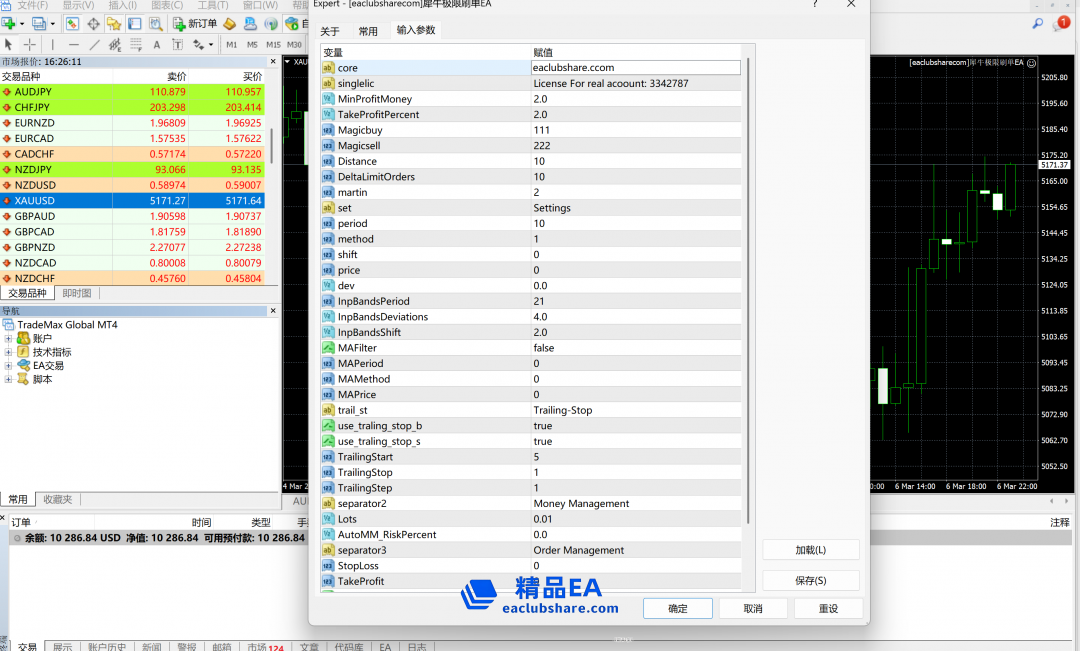Select the Draw trendline tool

coord(95,44)
